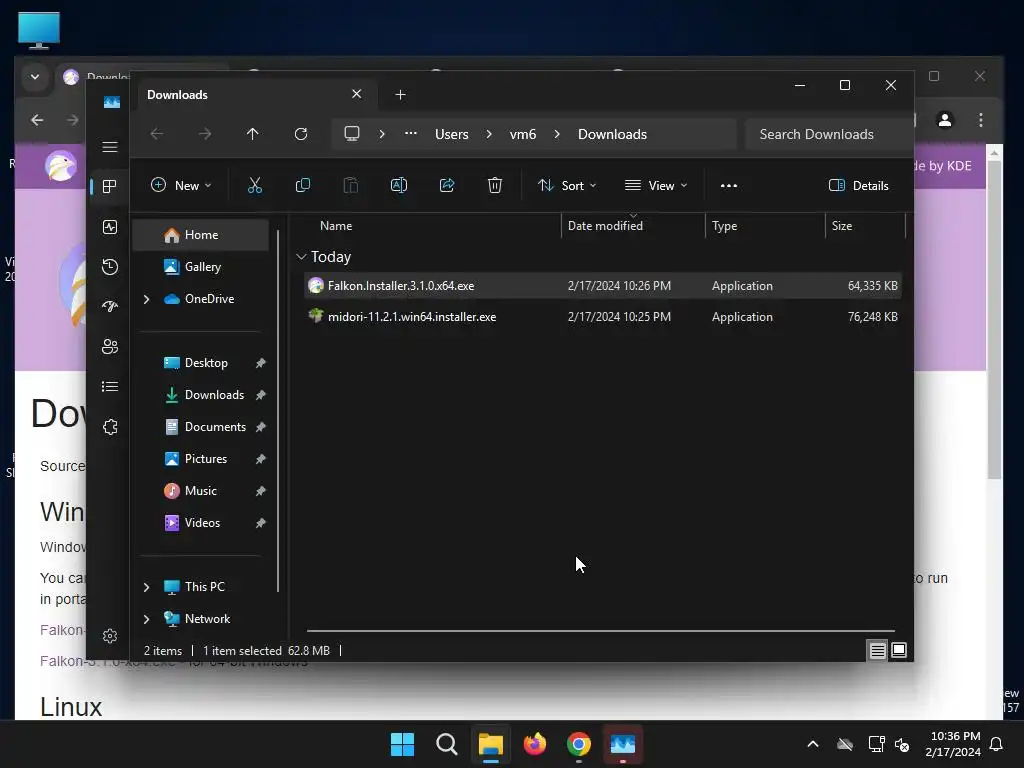Image resolution: width=1024 pixels, height=768 pixels.
Task: Toggle the Details pane
Action: pos(858,185)
